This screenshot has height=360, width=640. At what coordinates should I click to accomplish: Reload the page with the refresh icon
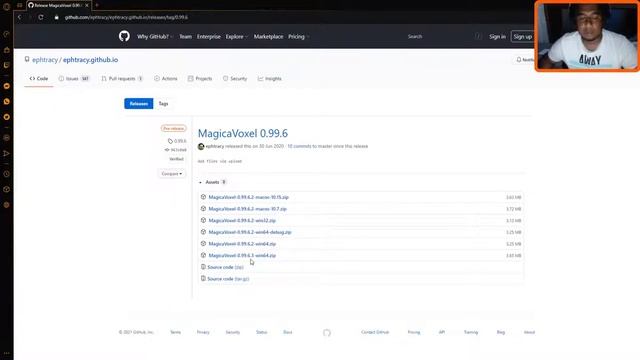tap(41, 17)
